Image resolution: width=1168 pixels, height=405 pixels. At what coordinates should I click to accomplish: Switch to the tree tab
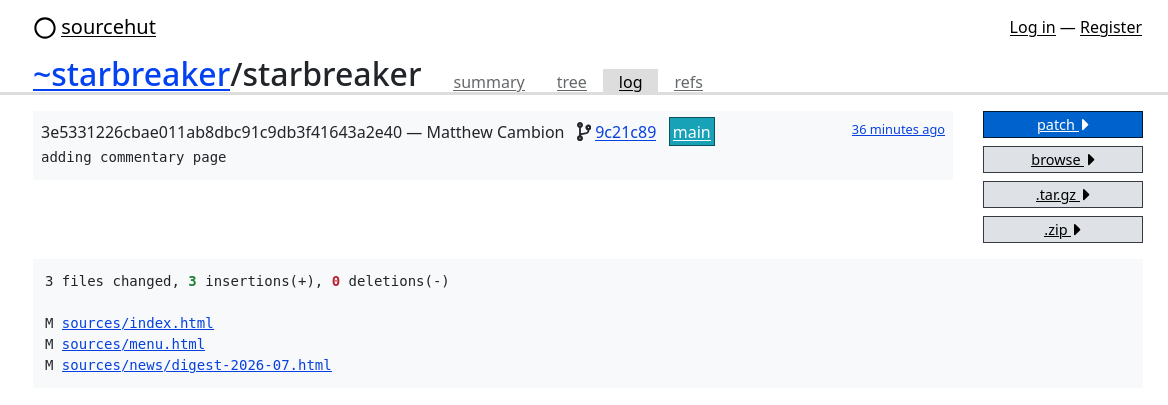click(571, 82)
